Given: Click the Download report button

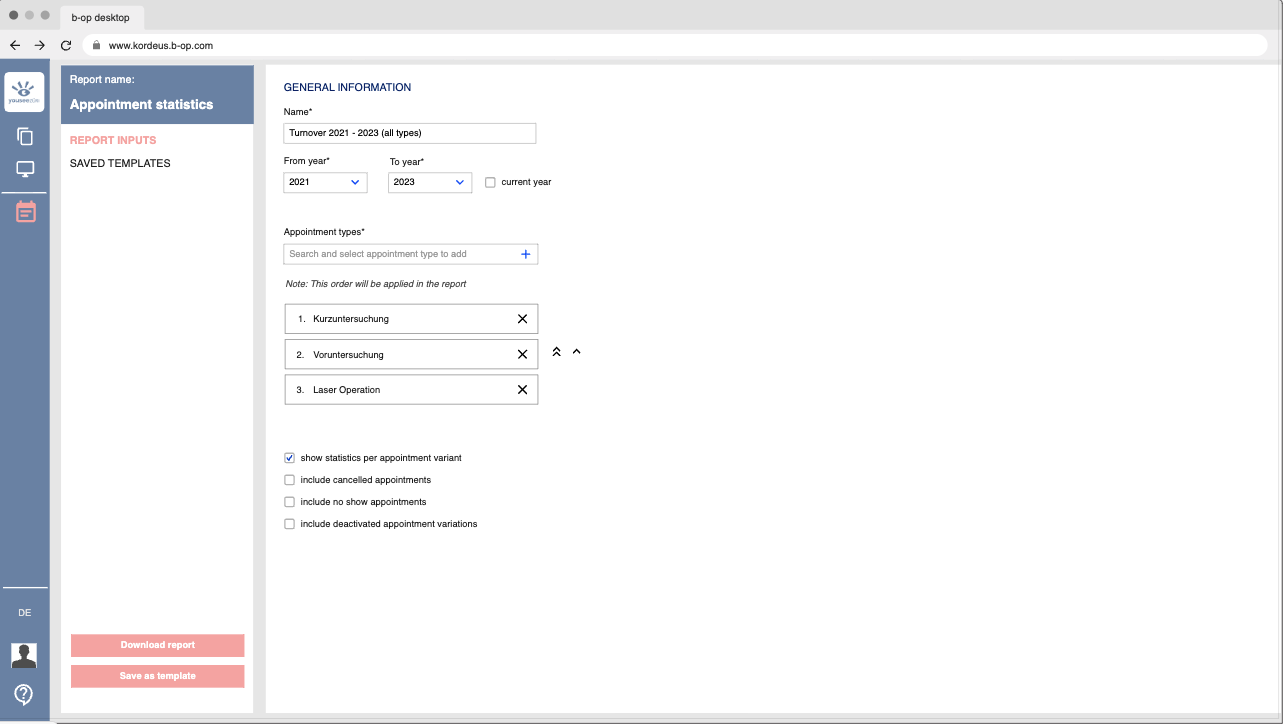Looking at the screenshot, I should [x=157, y=645].
